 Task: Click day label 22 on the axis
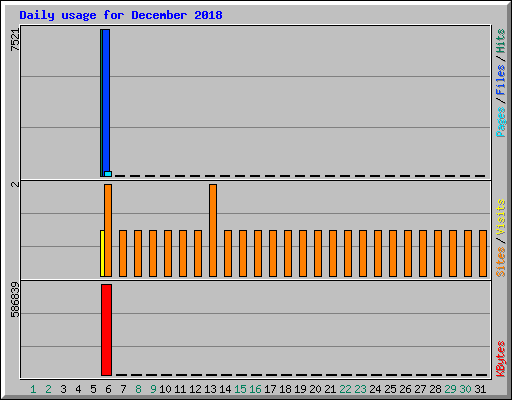345,389
